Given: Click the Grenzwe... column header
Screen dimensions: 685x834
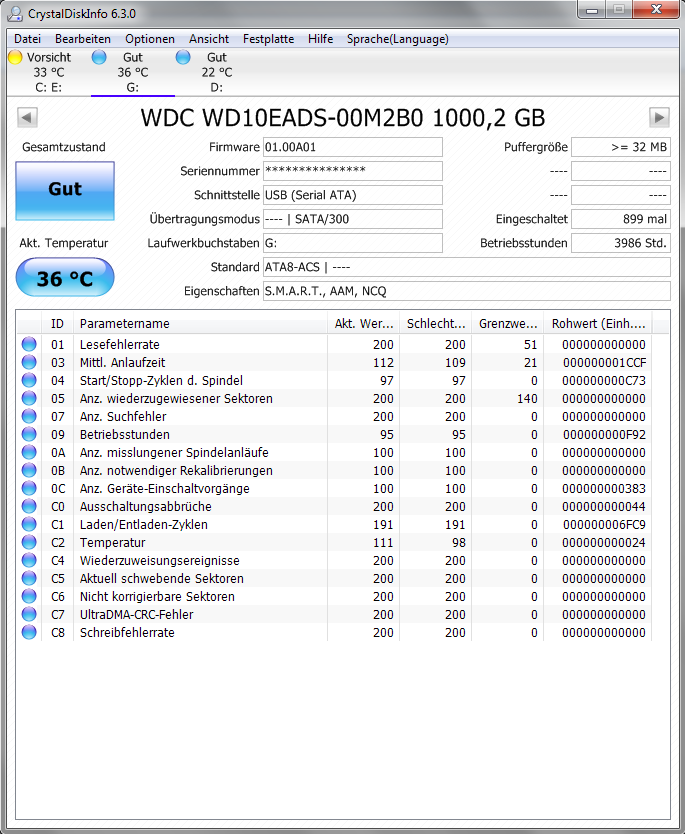Looking at the screenshot, I should pyautogui.click(x=507, y=323).
